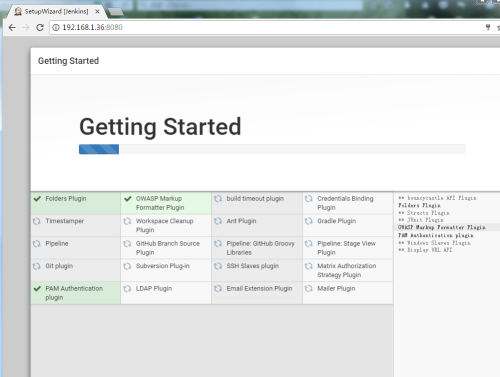Click the green checkmark for OWASP Markup Formatter
The width and height of the screenshot is (500, 377).
click(128, 199)
